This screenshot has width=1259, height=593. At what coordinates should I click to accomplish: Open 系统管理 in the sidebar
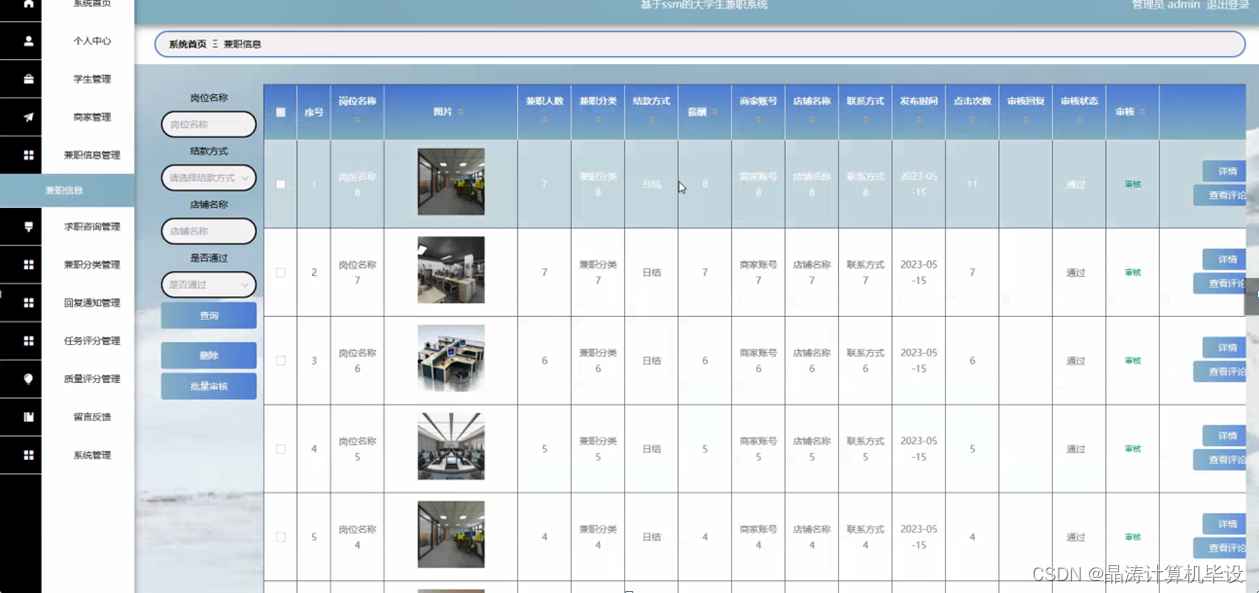click(92, 455)
